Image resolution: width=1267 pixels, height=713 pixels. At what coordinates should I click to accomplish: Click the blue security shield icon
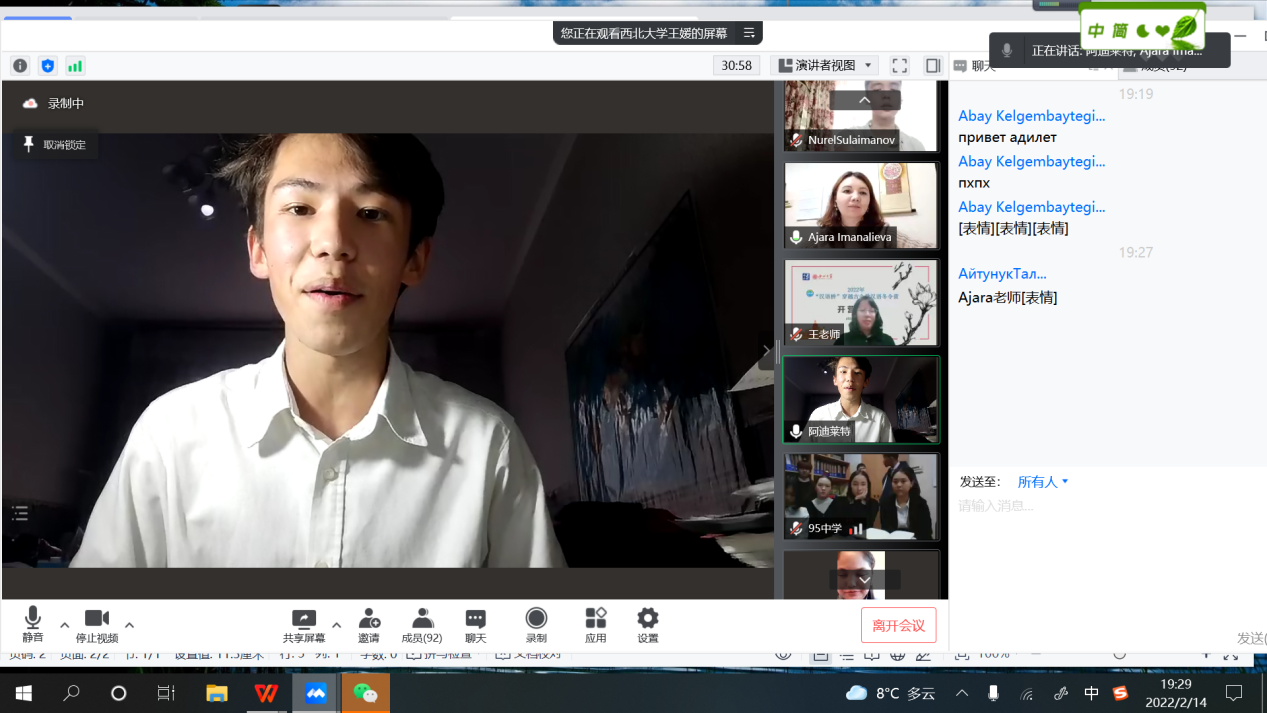(x=48, y=66)
